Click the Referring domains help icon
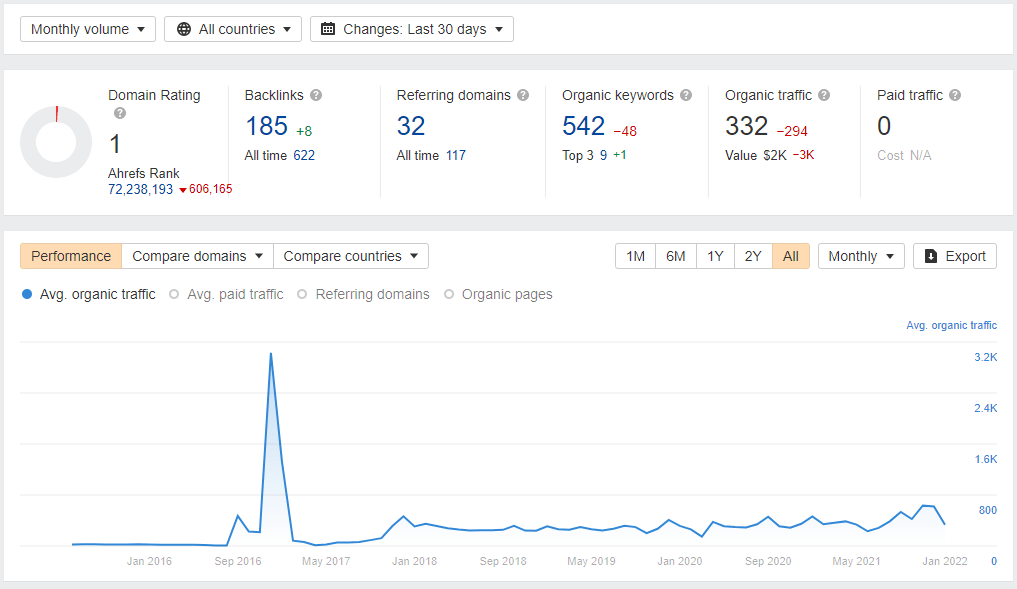The height and width of the screenshot is (589, 1017). click(x=522, y=95)
